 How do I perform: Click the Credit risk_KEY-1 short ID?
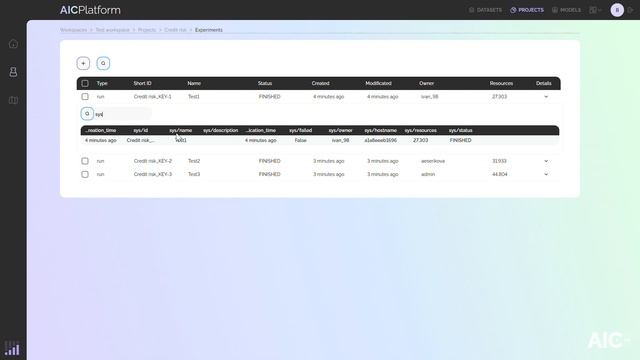point(153,97)
